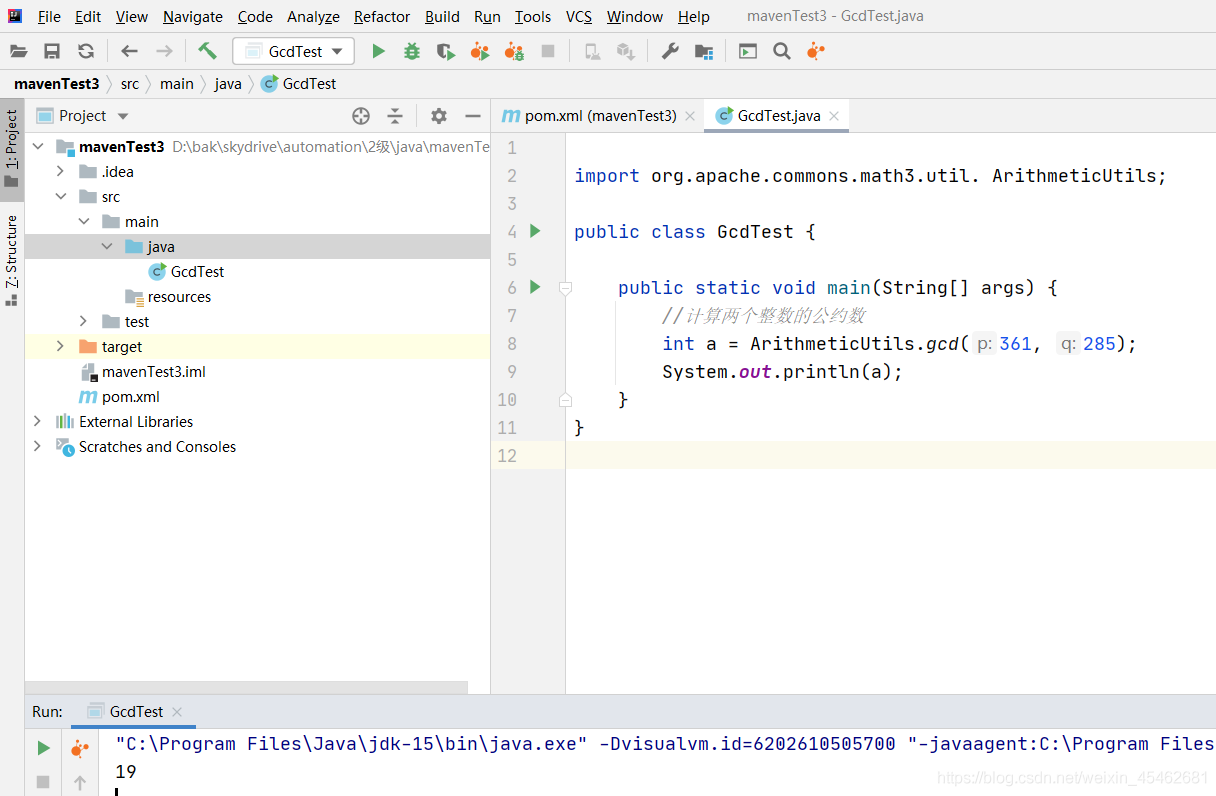This screenshot has height=796, width=1216.
Task: Fold the main method at line 6
Action: tap(565, 288)
